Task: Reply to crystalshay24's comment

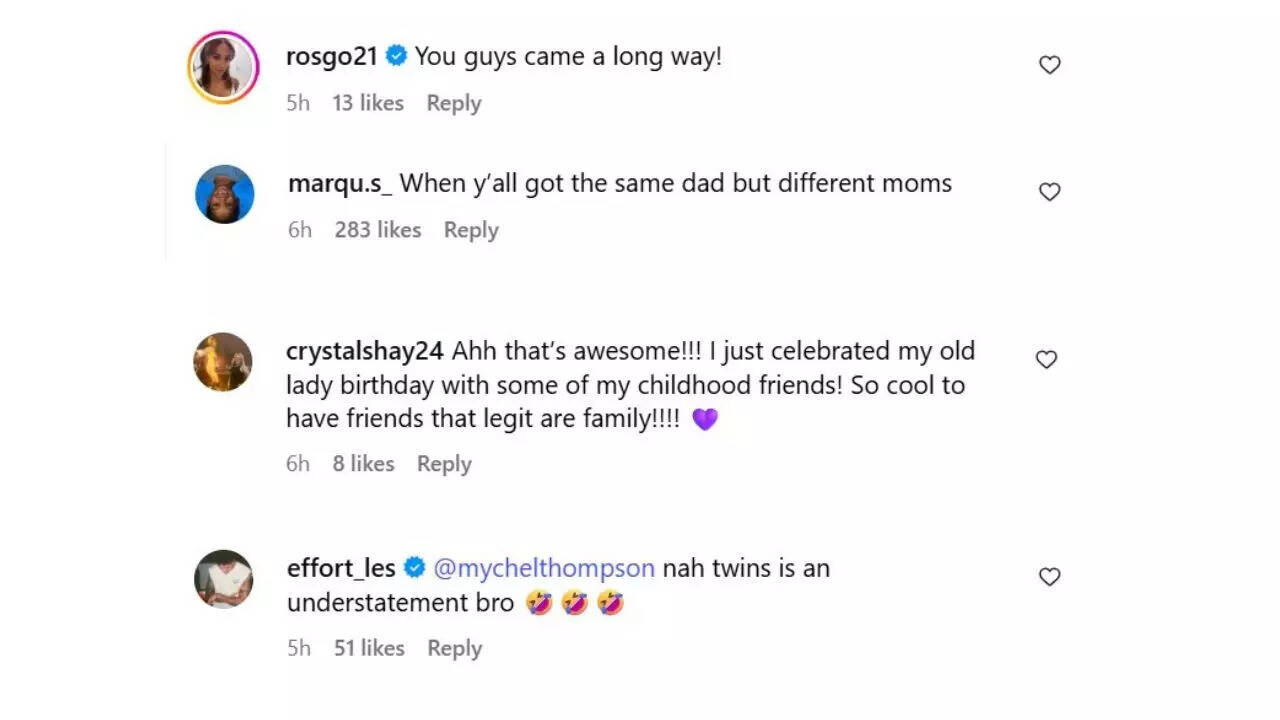Action: 444,464
